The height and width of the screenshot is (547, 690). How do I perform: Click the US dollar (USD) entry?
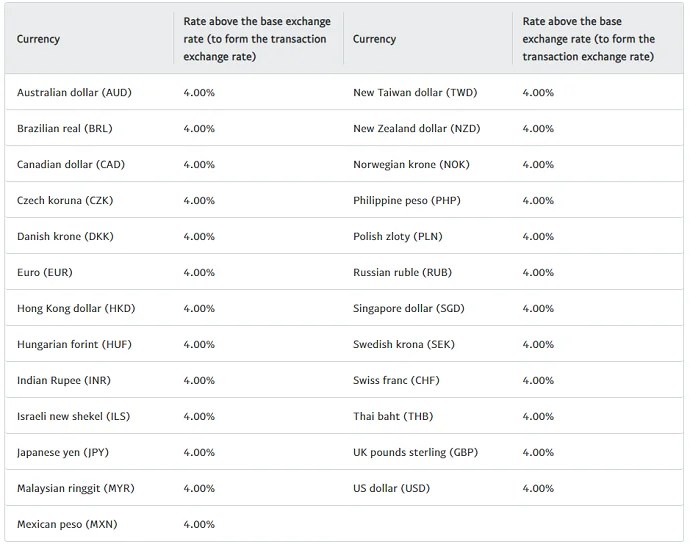click(x=391, y=489)
